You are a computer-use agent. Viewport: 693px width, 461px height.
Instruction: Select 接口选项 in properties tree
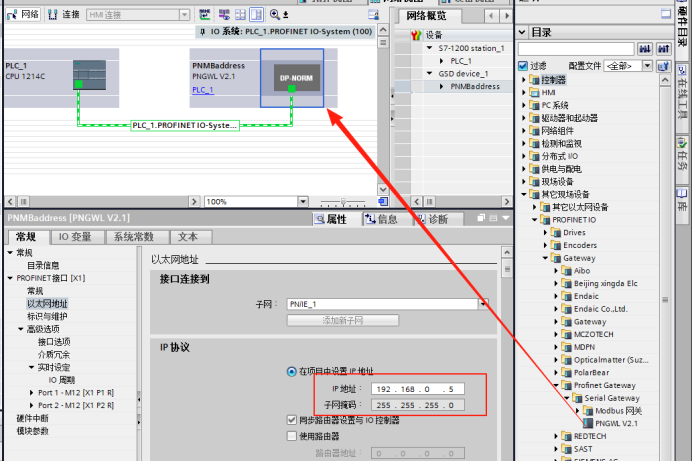pos(54,342)
